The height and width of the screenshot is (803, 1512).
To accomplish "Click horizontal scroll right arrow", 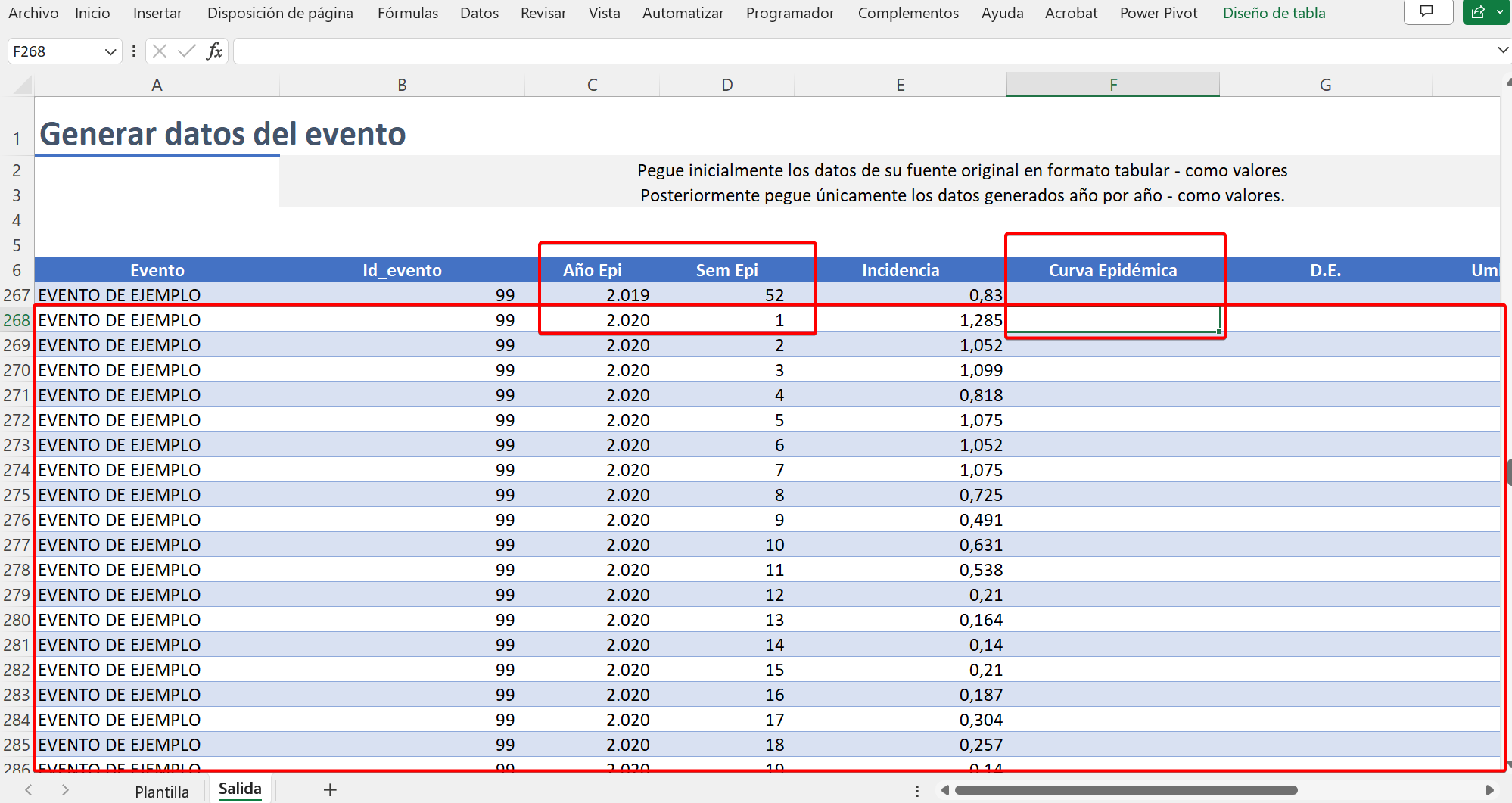I will click(1489, 790).
